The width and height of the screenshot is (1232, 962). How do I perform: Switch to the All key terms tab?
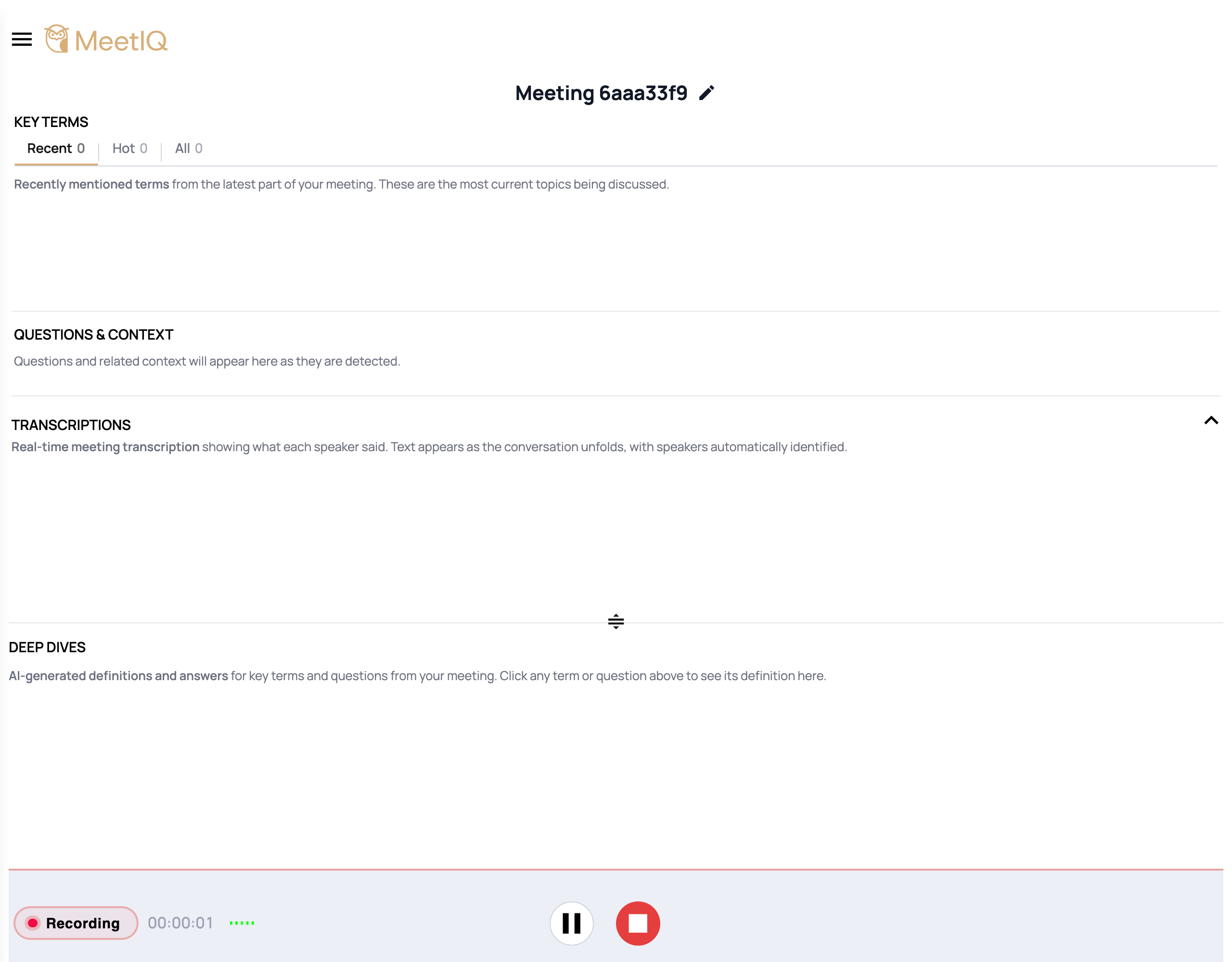[189, 148]
